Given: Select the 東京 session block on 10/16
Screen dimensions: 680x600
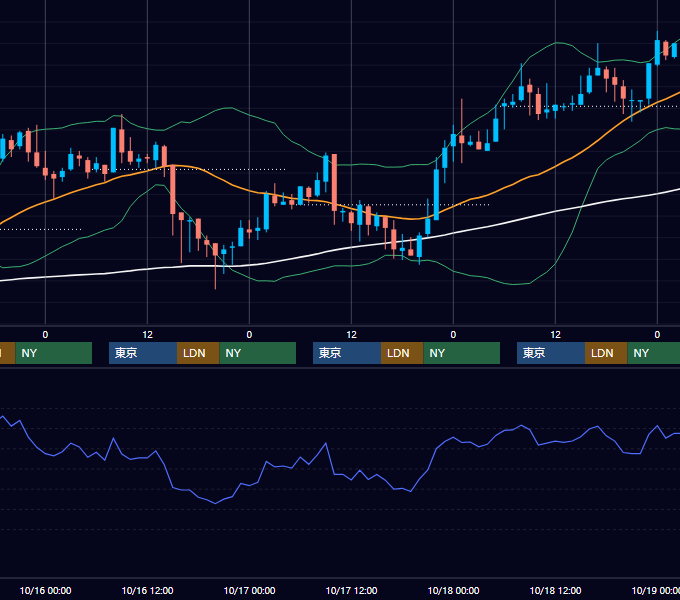Looking at the screenshot, I should pos(143,353).
